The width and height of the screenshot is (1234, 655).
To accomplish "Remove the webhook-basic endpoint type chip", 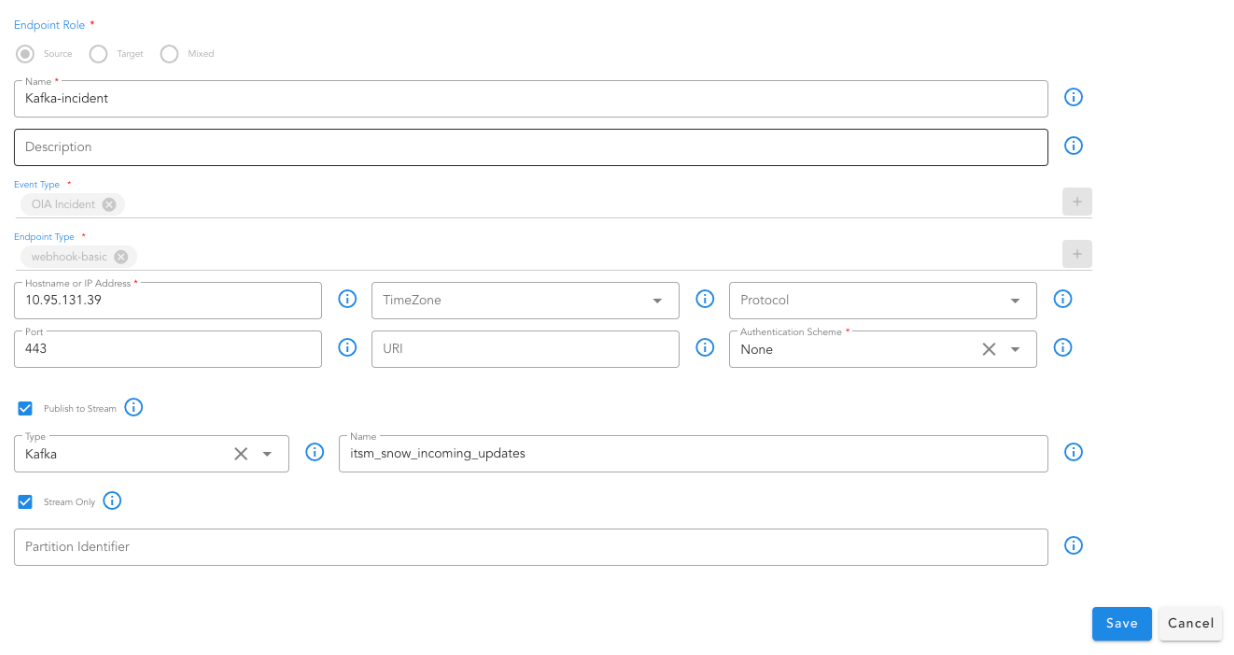I will [x=121, y=257].
